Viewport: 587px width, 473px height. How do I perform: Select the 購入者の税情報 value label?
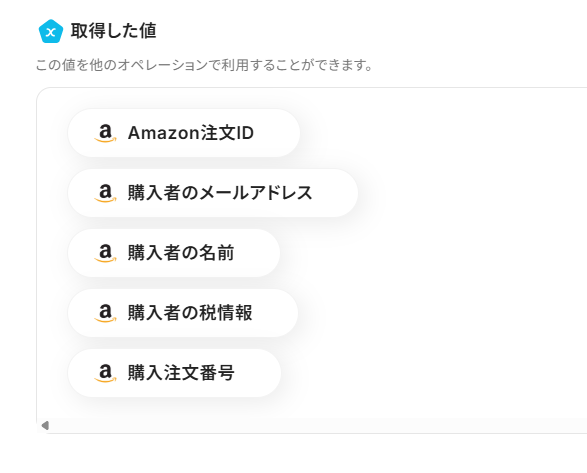click(190, 313)
